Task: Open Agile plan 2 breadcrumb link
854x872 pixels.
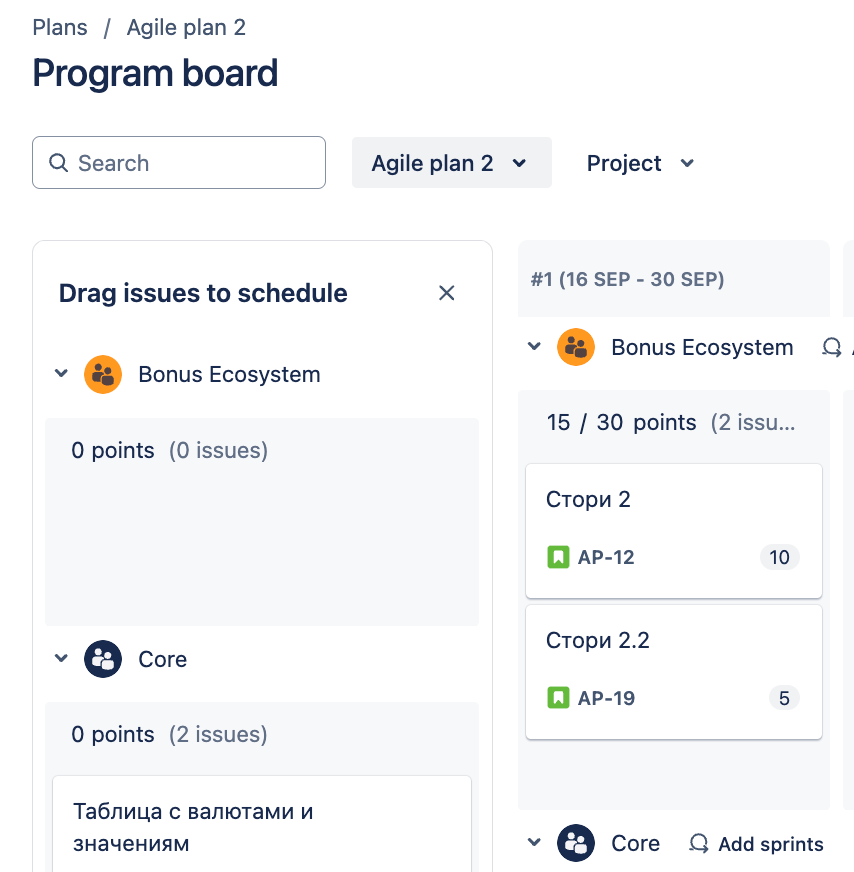Action: pyautogui.click(x=186, y=27)
